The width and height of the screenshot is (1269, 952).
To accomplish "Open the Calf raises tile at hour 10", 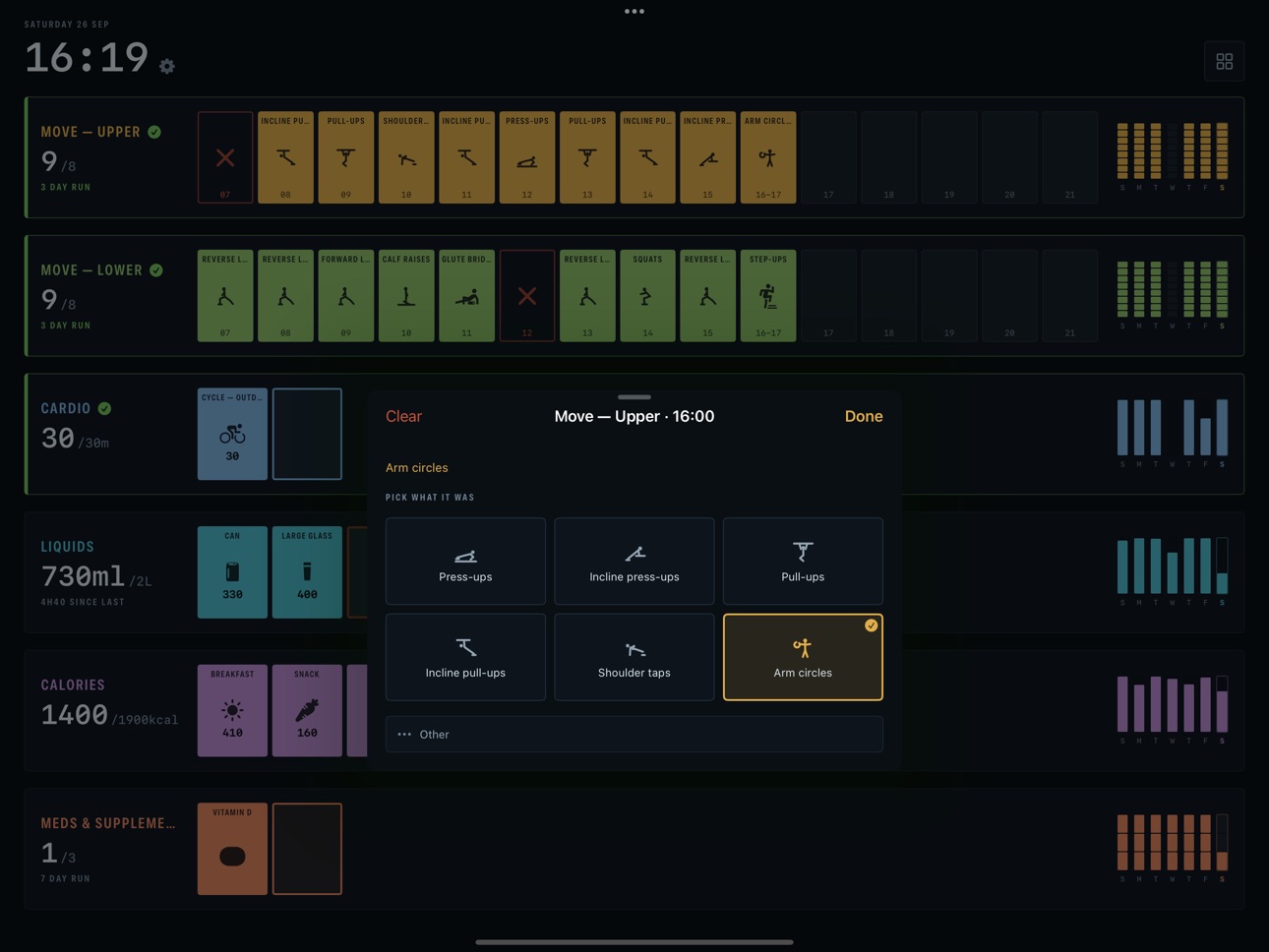I will pyautogui.click(x=406, y=296).
